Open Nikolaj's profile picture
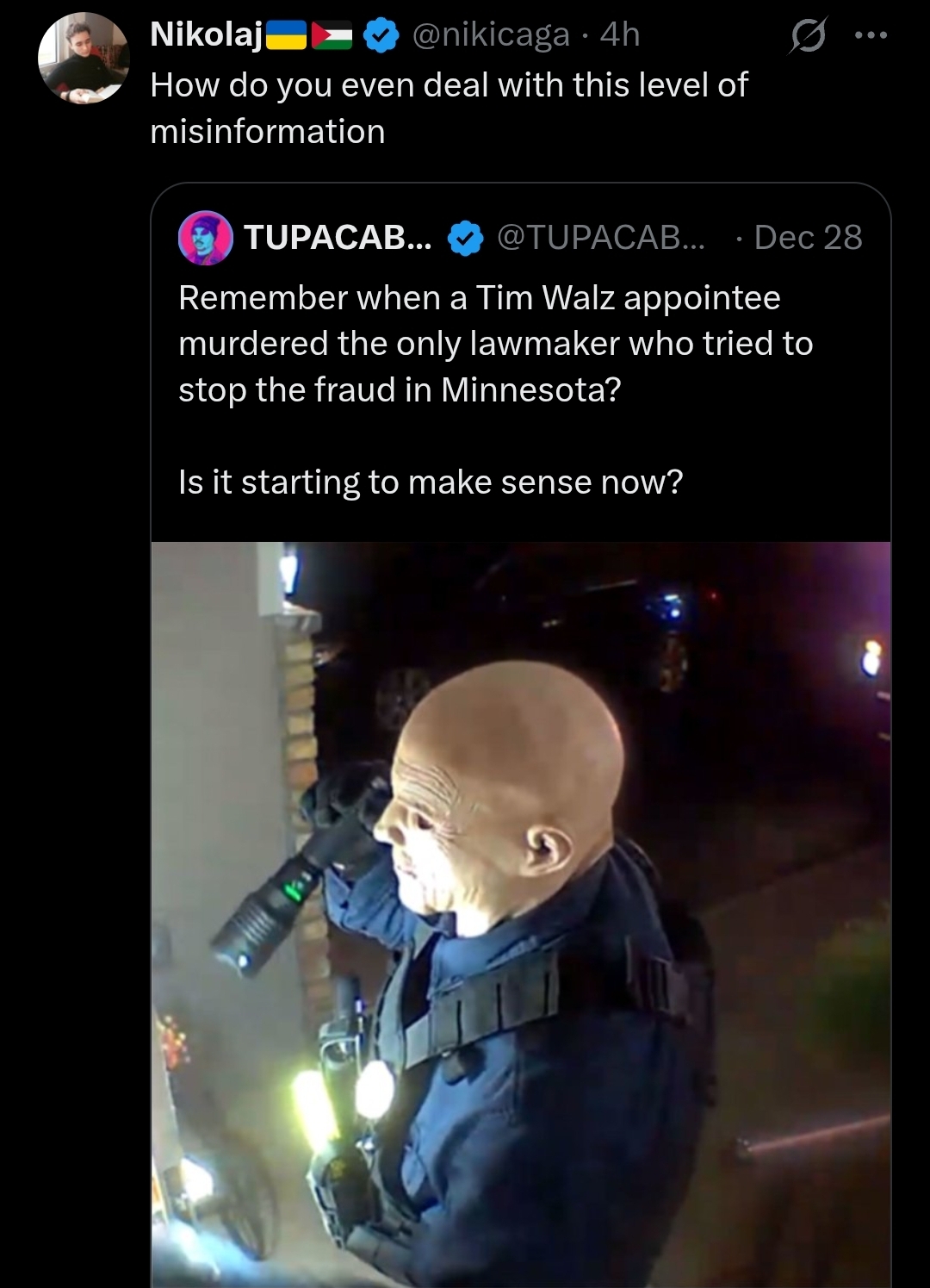Image resolution: width=930 pixels, height=1288 pixels. point(84,58)
